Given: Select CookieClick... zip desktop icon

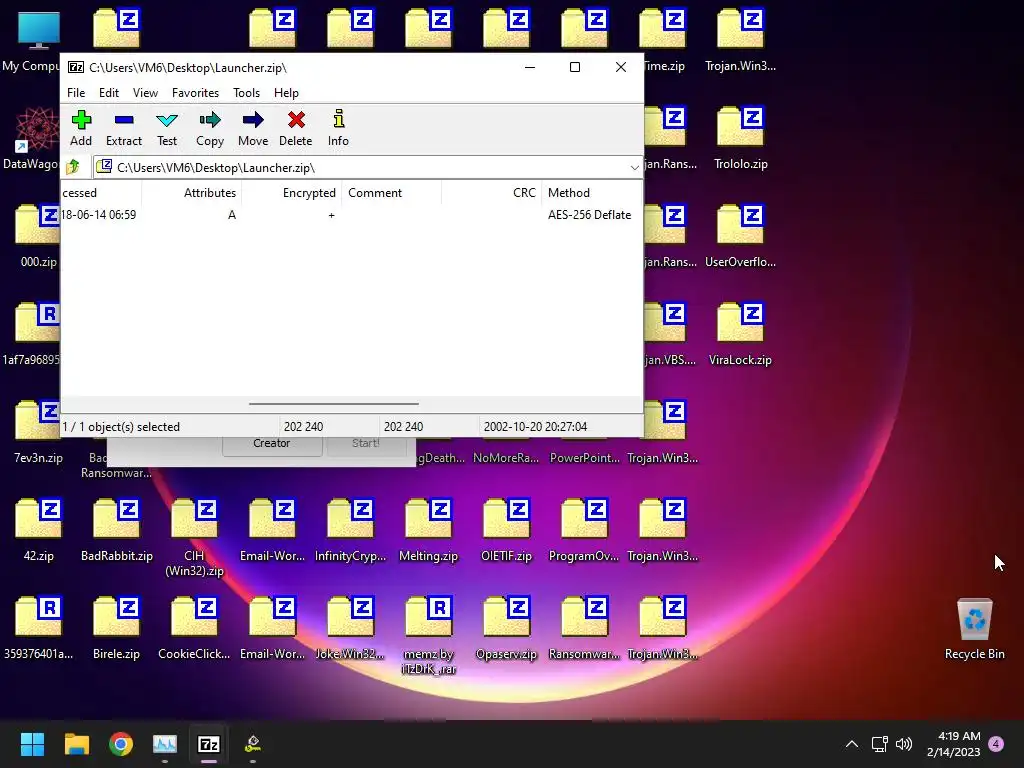Looking at the screenshot, I should point(194,629).
